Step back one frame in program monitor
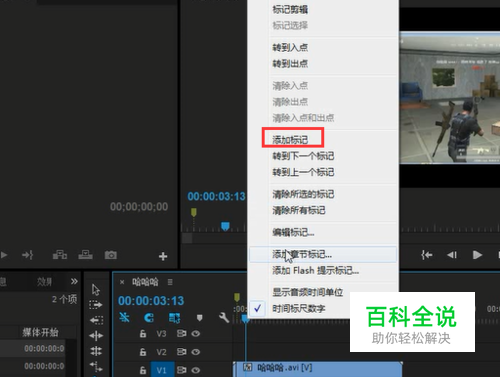This screenshot has width=500, height=377. tap(452, 255)
